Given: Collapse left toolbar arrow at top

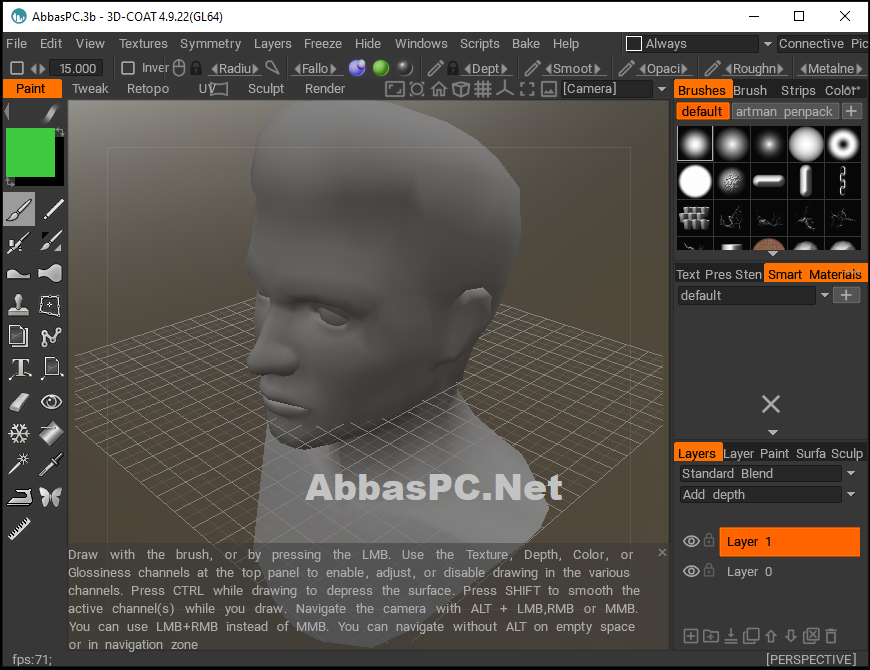Looking at the screenshot, I should [7, 113].
